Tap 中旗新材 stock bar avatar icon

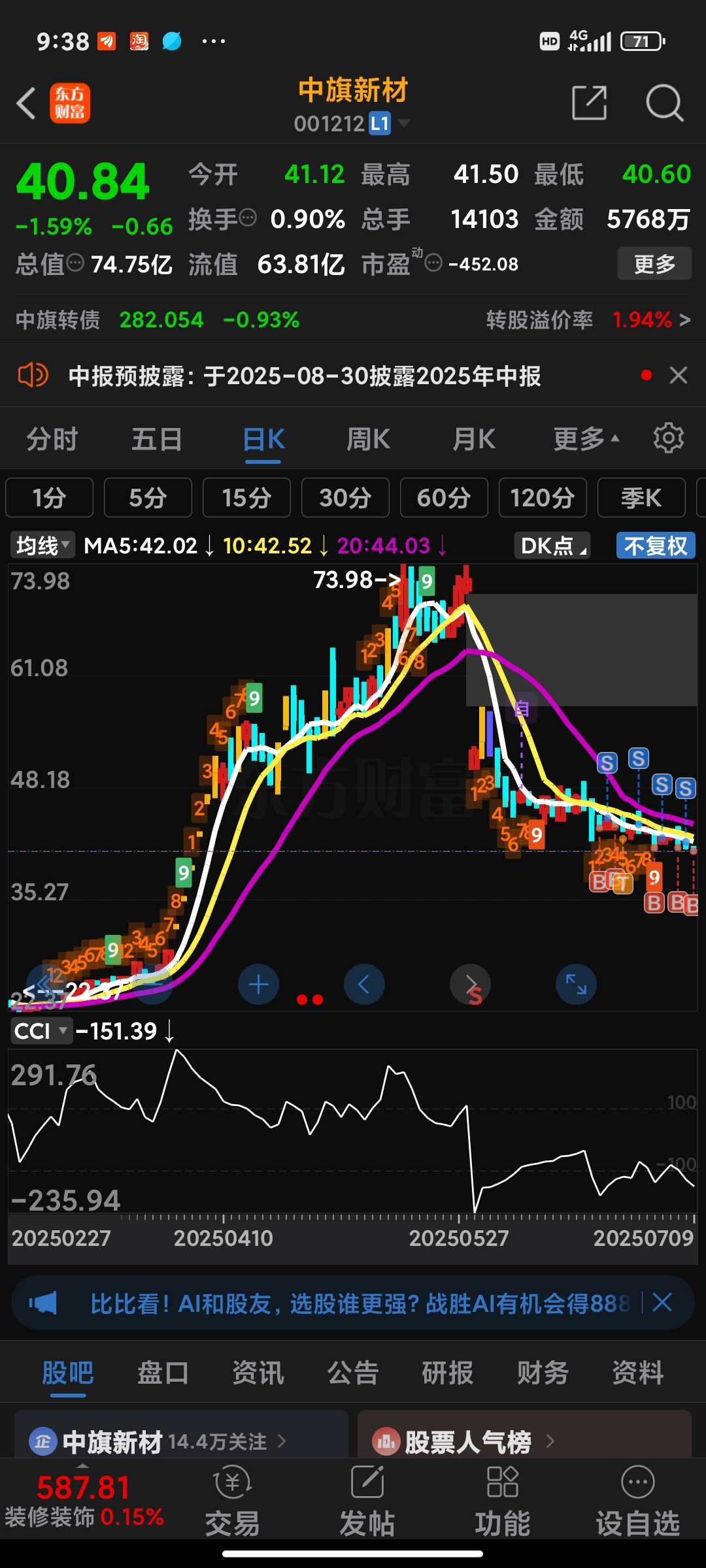pyautogui.click(x=42, y=1441)
